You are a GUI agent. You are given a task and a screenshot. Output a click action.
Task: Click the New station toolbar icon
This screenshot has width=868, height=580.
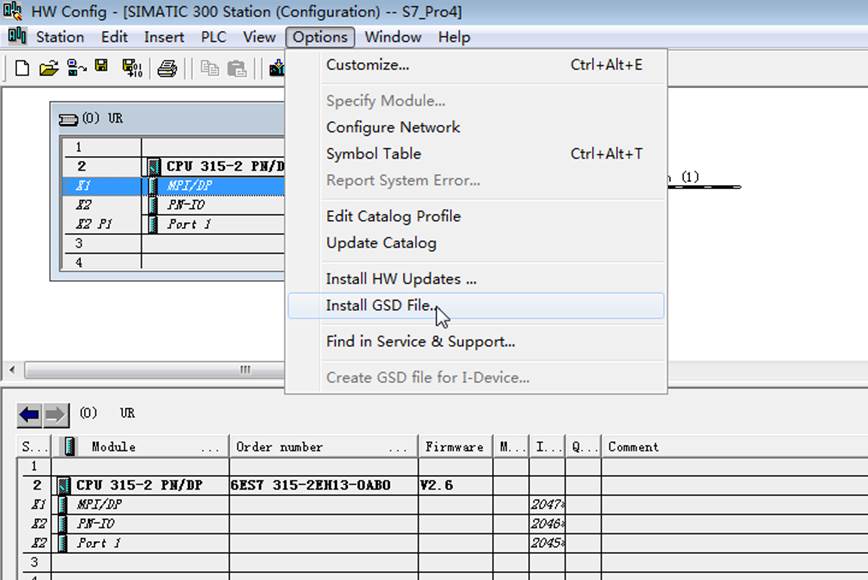coord(22,68)
